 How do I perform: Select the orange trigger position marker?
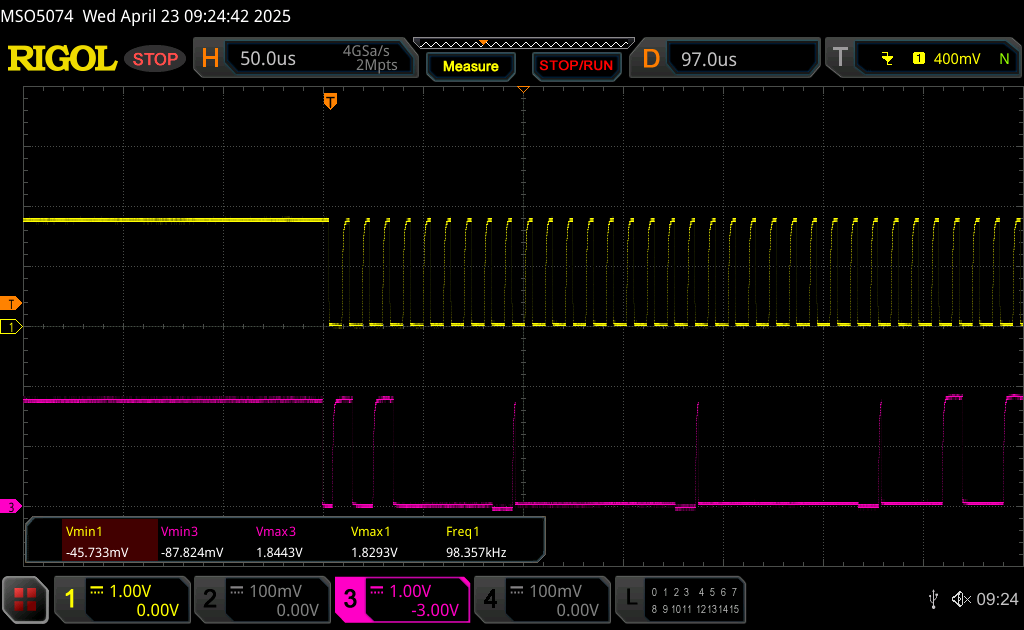330,101
